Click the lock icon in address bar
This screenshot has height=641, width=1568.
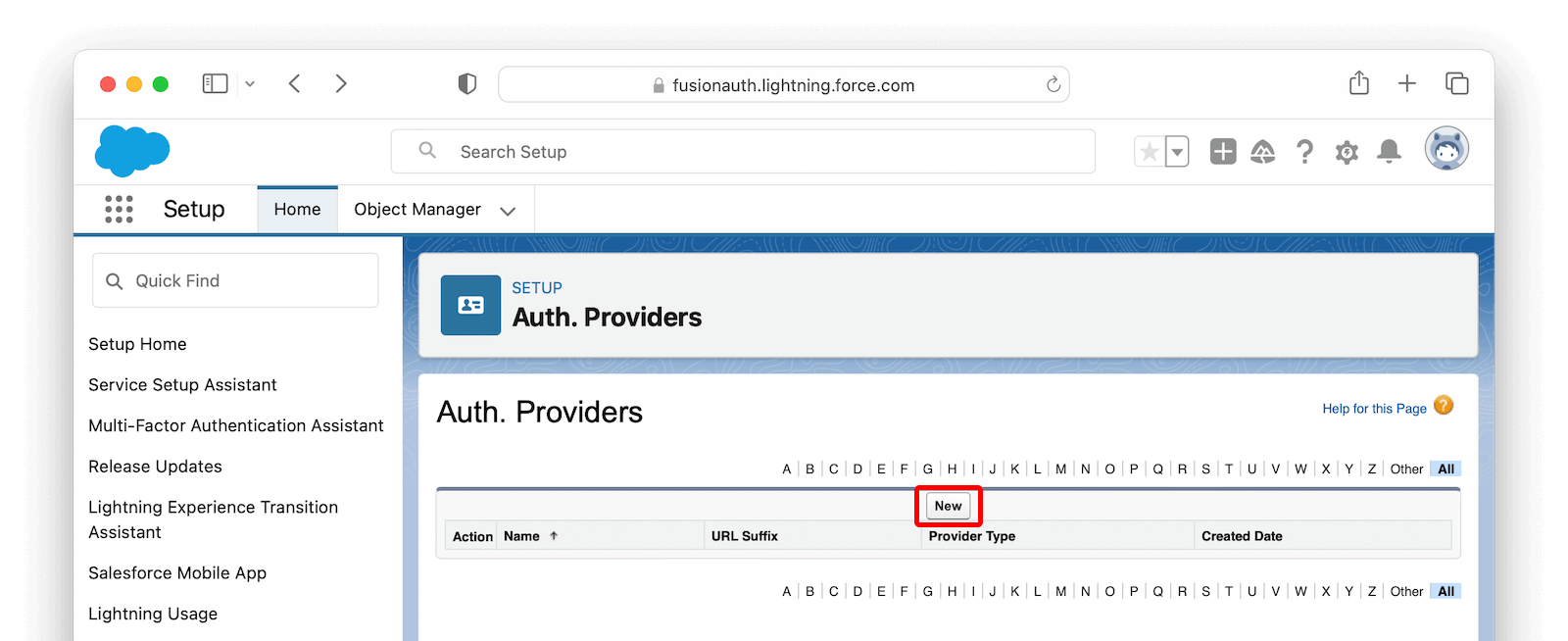coord(659,85)
